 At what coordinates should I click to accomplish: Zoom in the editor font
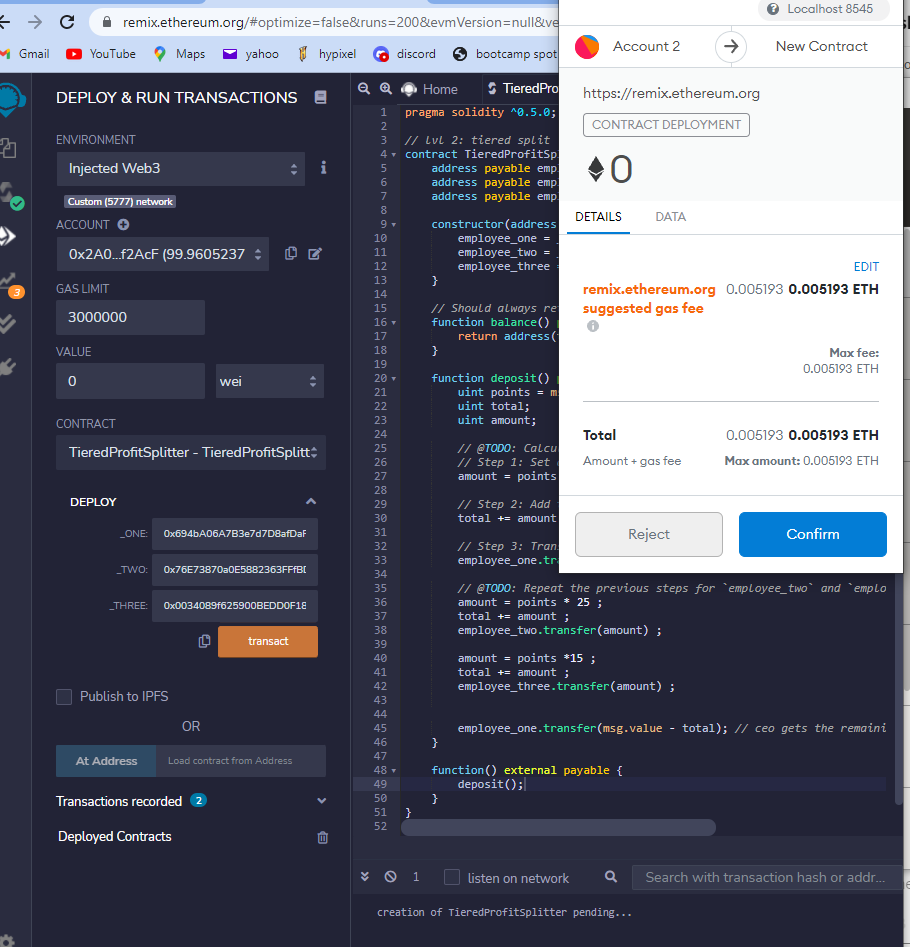[385, 89]
